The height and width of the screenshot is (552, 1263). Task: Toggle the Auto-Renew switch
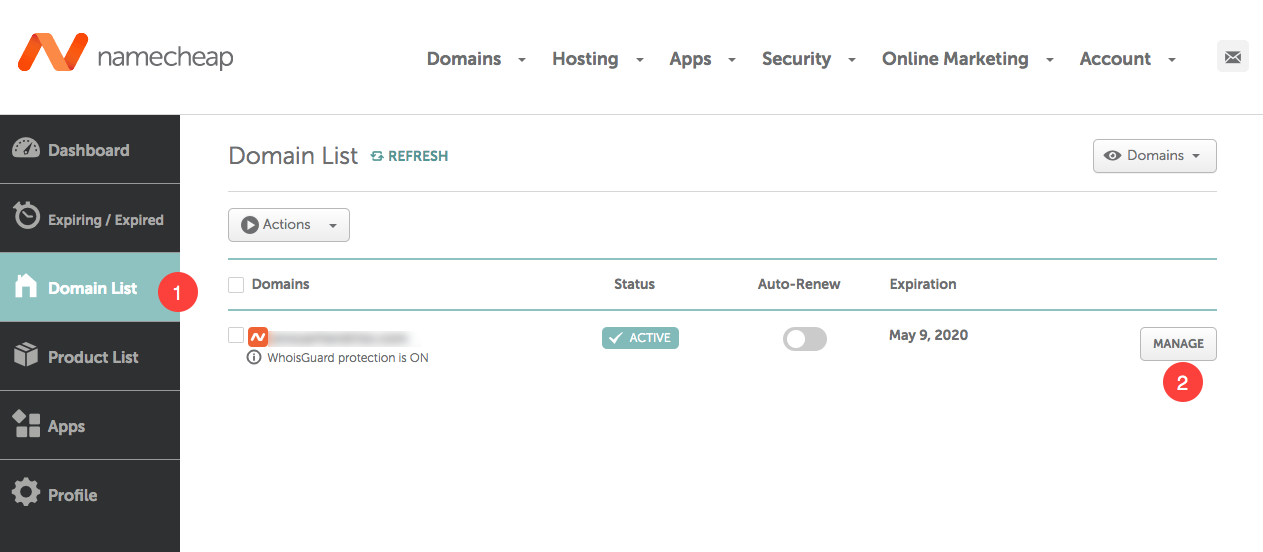click(x=805, y=339)
